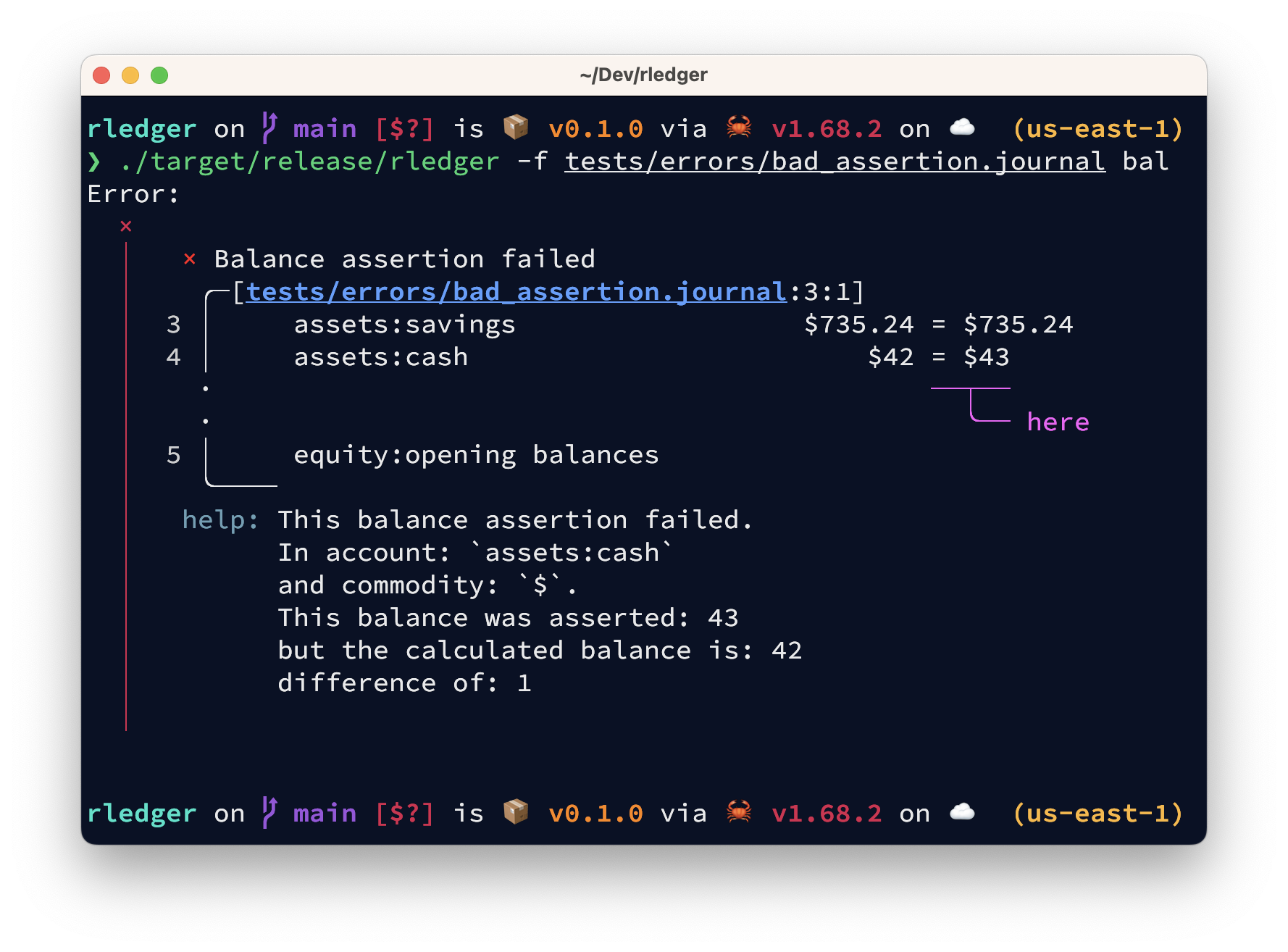
Task: Click the red × beside 'Balance assertion failed'
Action: coord(190,259)
